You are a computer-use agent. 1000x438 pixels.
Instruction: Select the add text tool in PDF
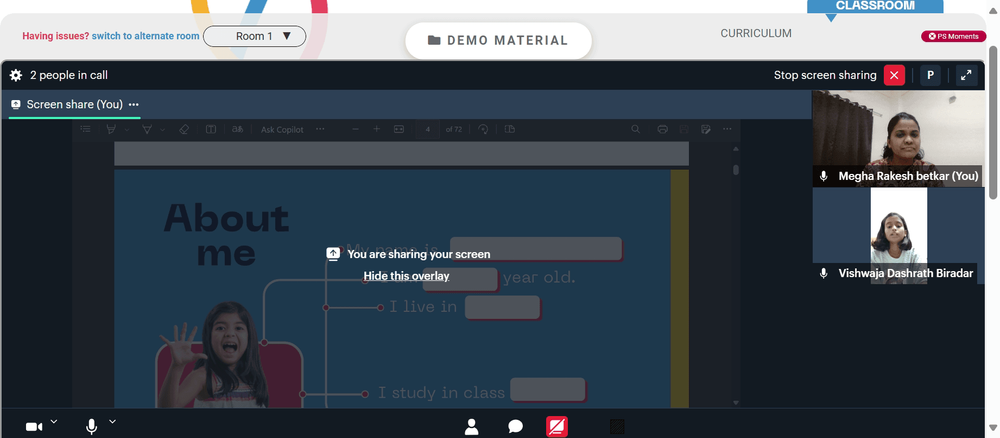click(210, 129)
